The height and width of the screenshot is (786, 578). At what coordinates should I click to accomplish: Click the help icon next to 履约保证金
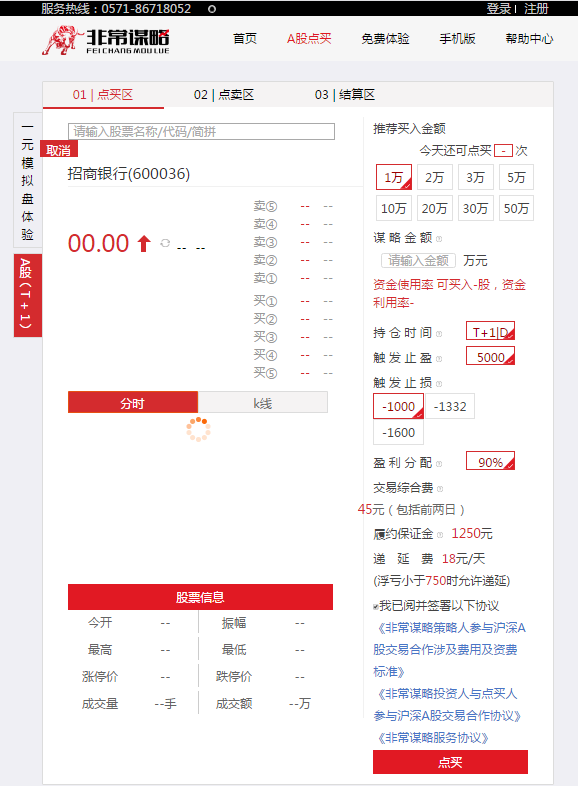(x=440, y=535)
